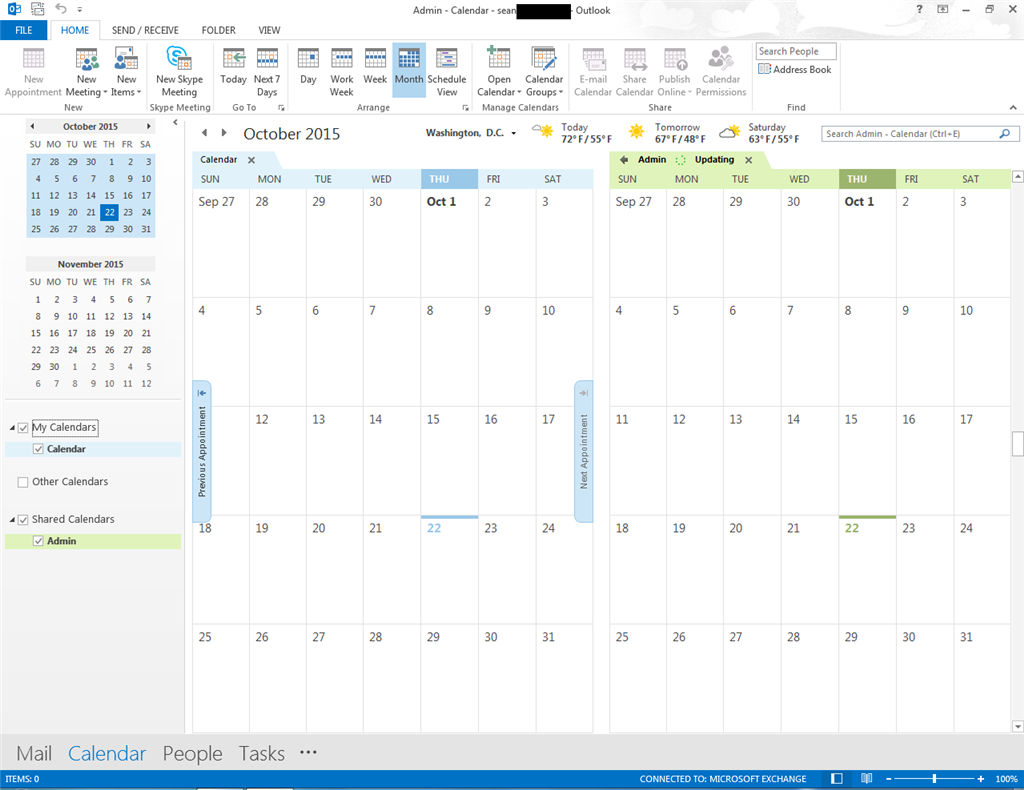Uncheck the Admin shared calendar checkbox

(x=38, y=541)
